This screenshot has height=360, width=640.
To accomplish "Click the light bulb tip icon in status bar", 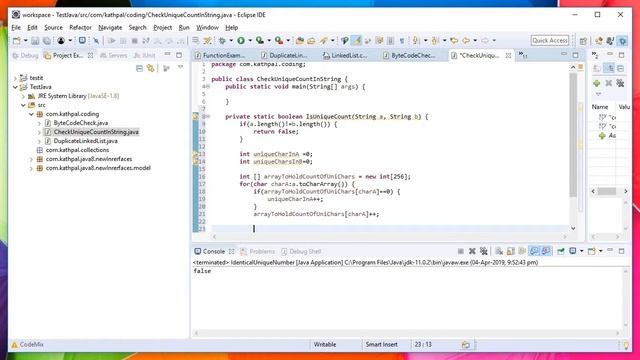I will (627, 345).
